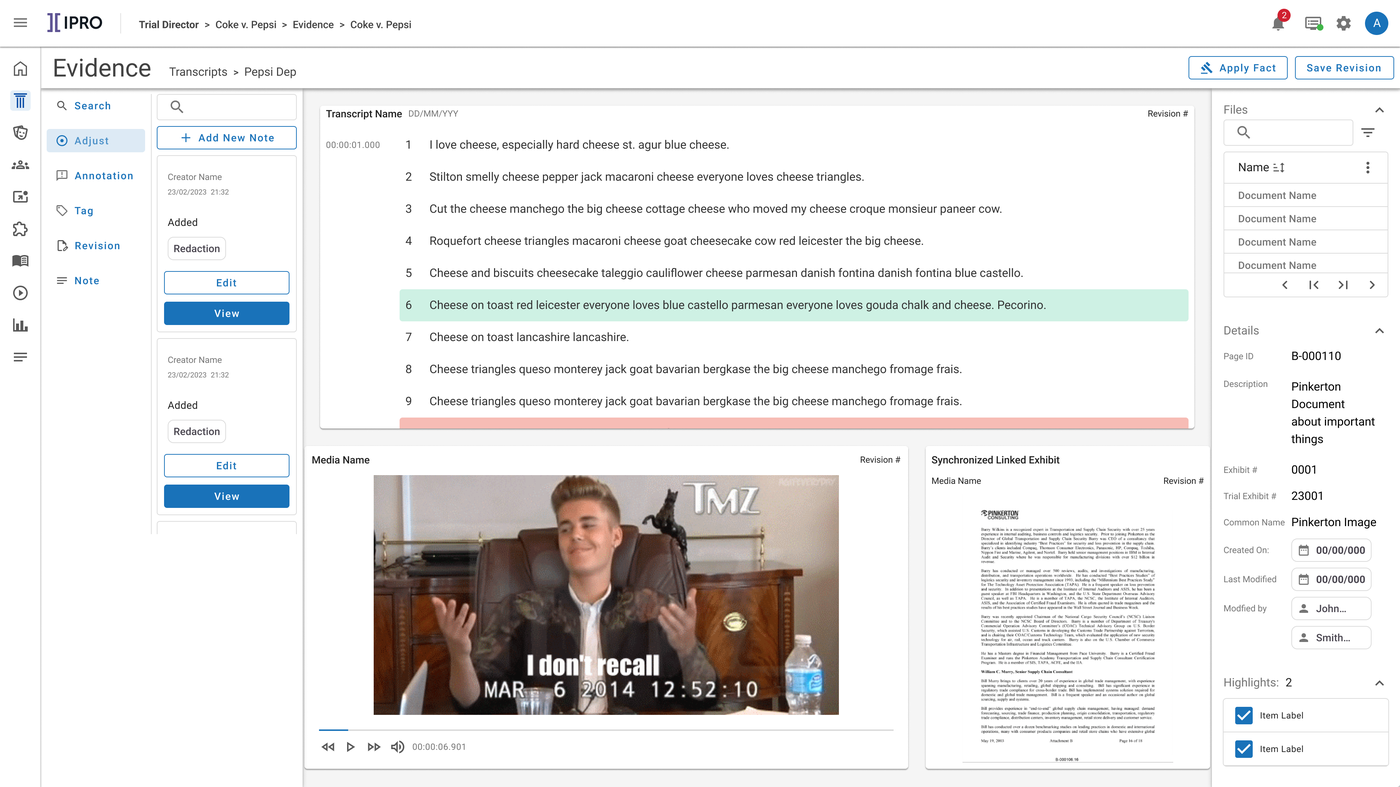Image resolution: width=1400 pixels, height=787 pixels.
Task: Open the Created On date picker
Action: 1331,550
